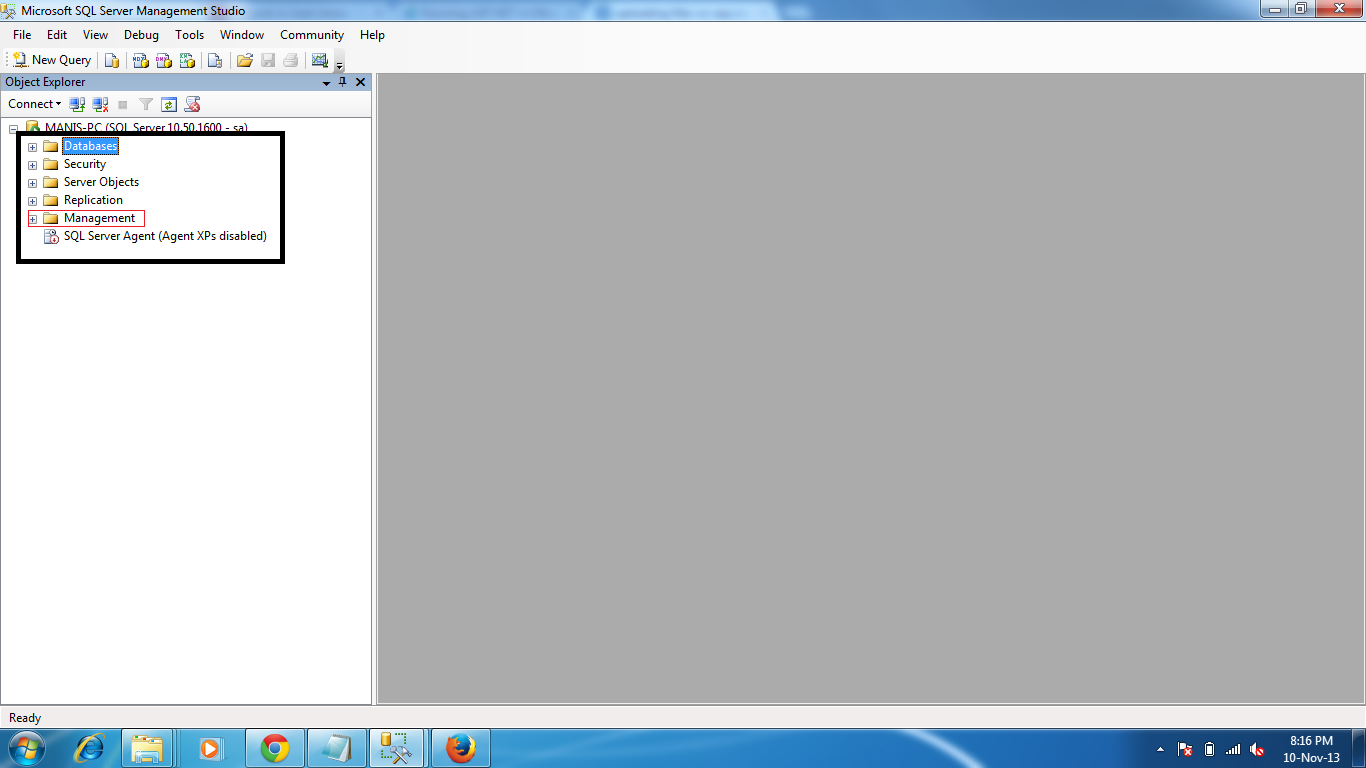
Task: Open Google Chrome from taskbar
Action: [x=274, y=748]
